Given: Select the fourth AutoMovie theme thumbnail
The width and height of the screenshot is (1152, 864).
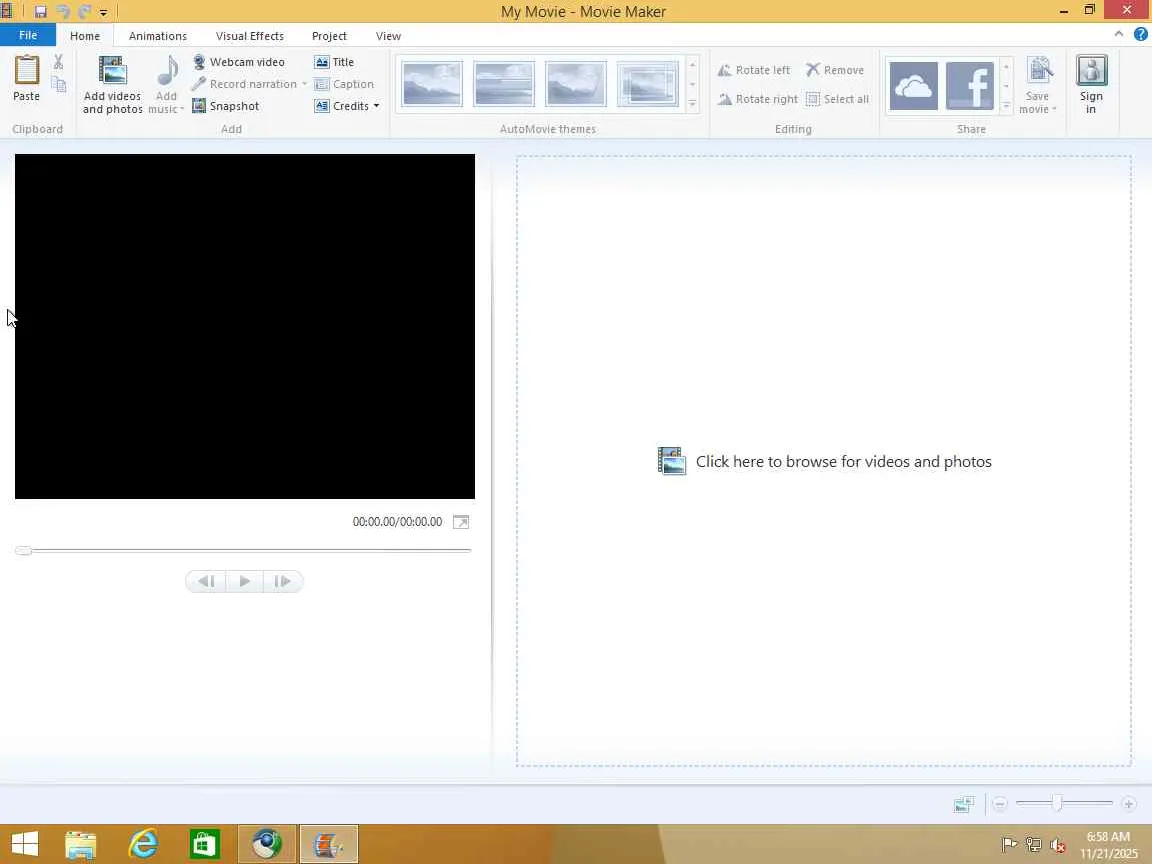Looking at the screenshot, I should (x=648, y=84).
